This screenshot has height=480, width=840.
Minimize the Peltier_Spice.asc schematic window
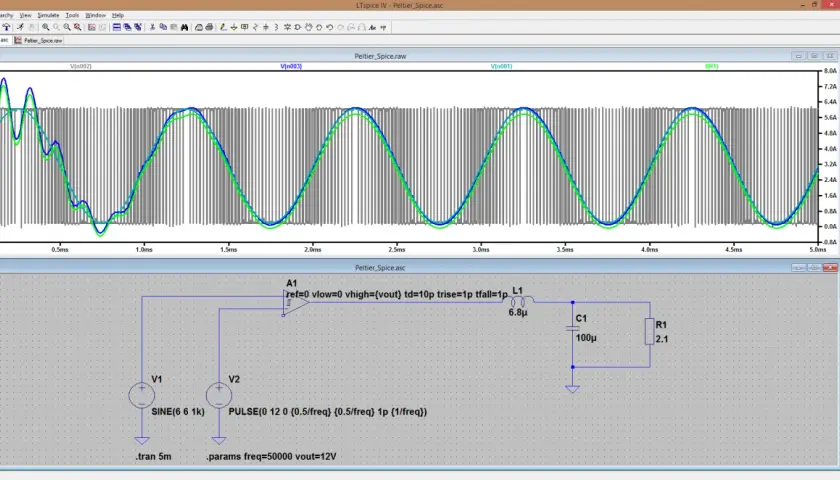tap(798, 267)
